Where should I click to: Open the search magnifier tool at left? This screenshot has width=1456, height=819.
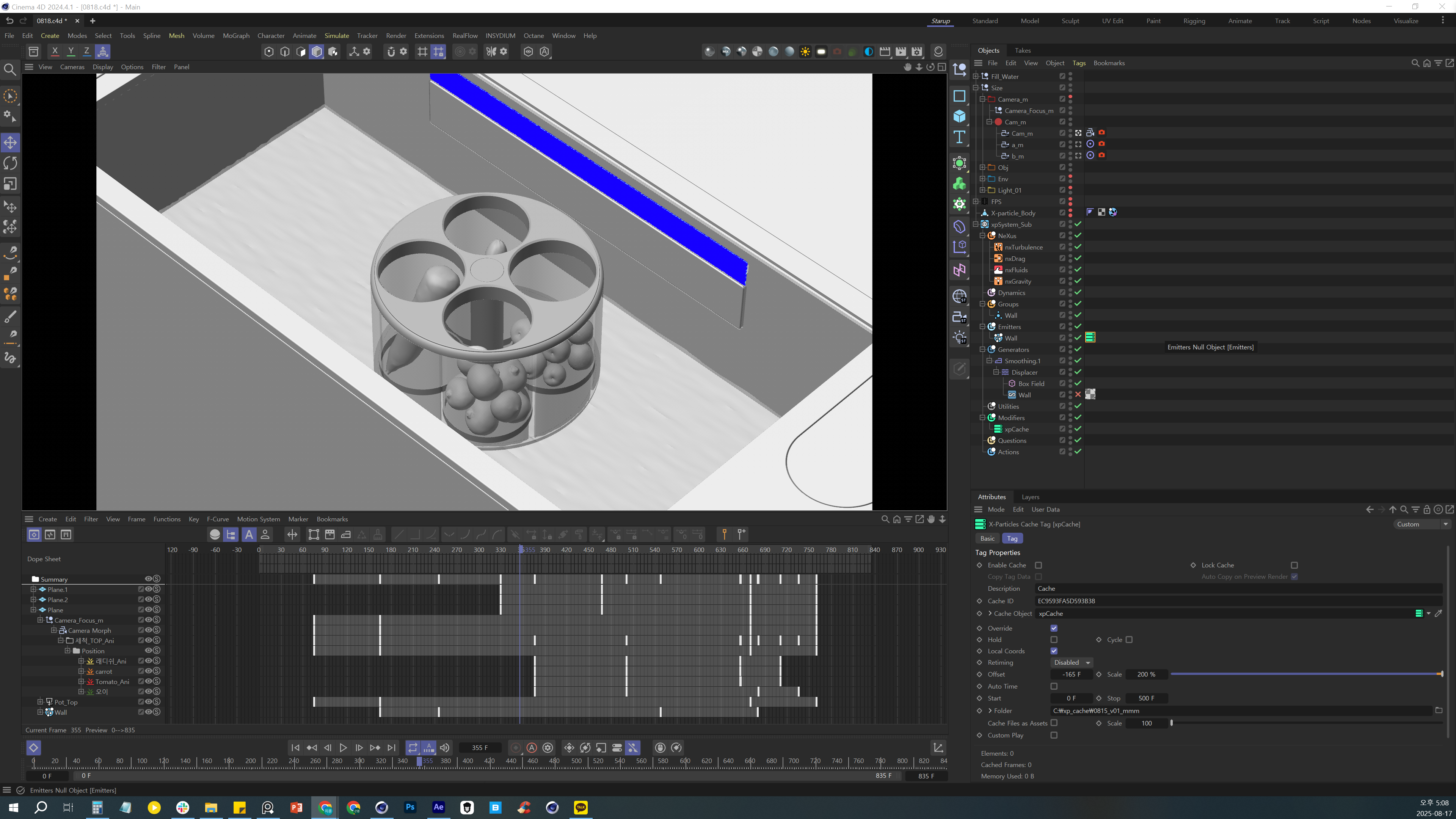[x=10, y=69]
